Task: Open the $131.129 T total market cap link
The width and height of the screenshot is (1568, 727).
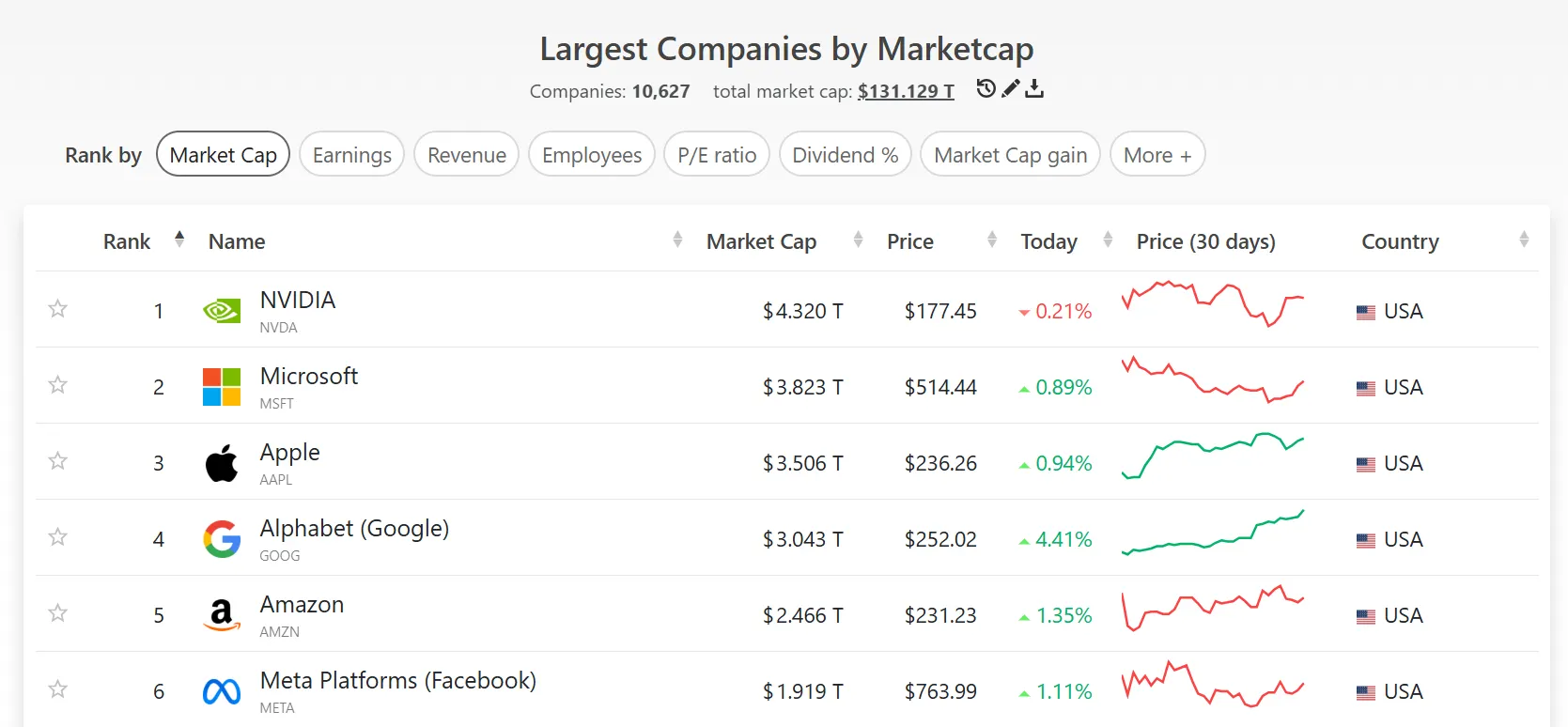Action: tap(906, 91)
